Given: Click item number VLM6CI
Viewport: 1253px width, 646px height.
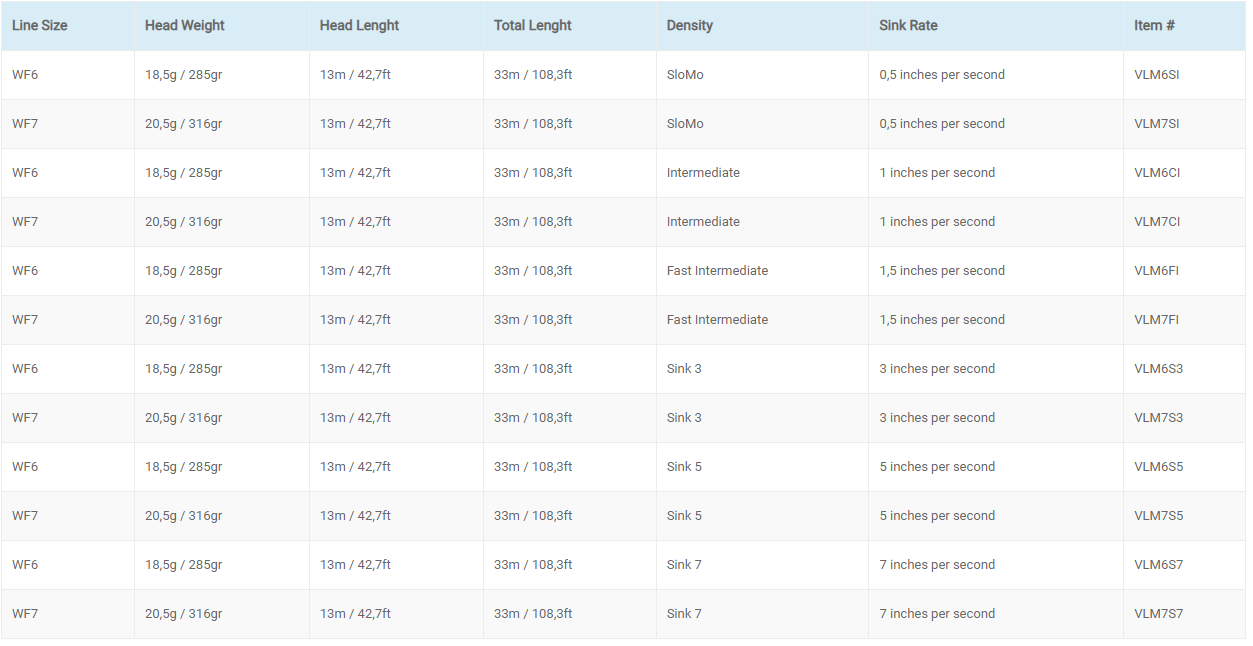Looking at the screenshot, I should point(1157,173).
